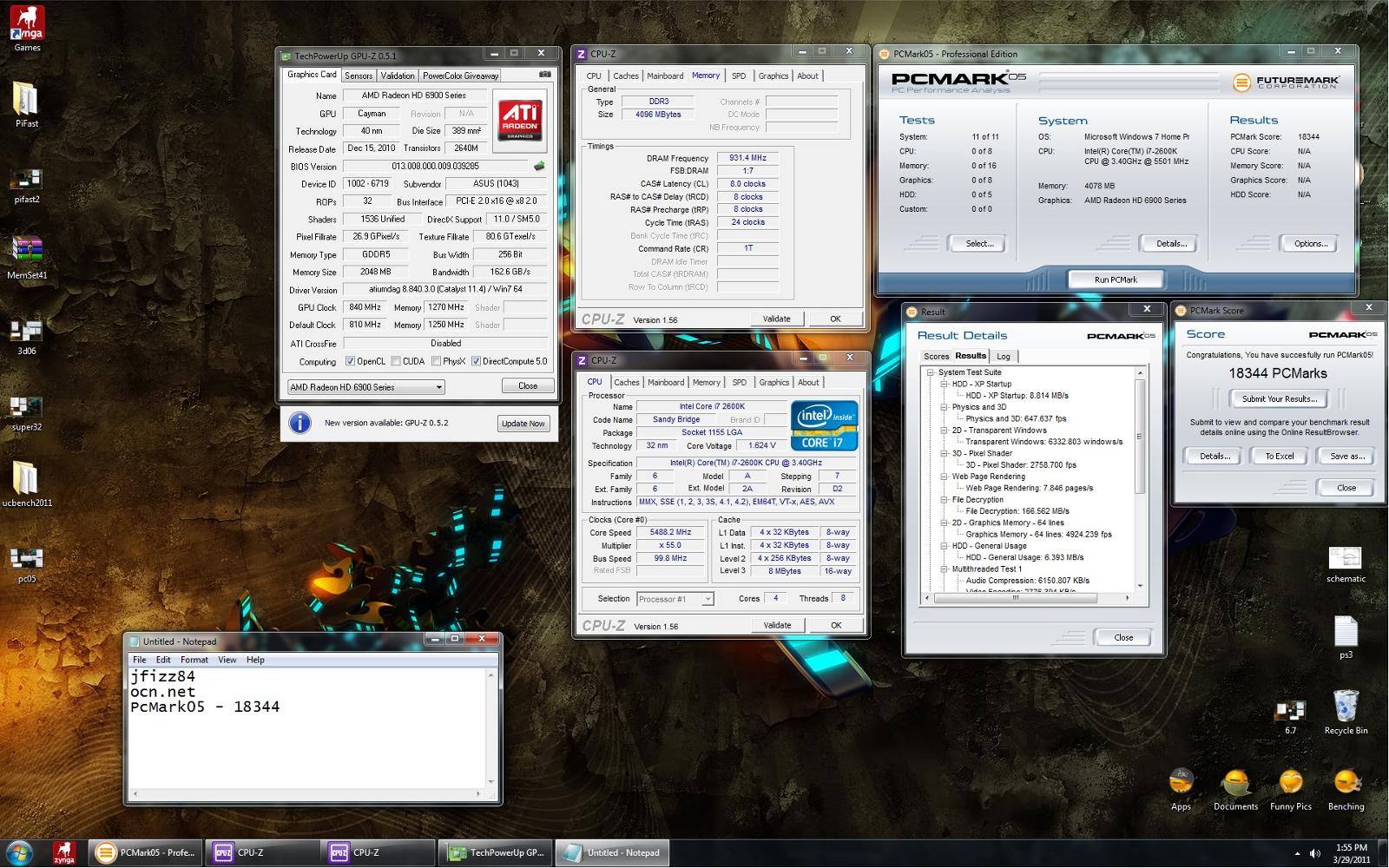Click the Intel Core i7 logo in CPU-Z
Viewport: 1389px width, 868px height.
pos(824,425)
